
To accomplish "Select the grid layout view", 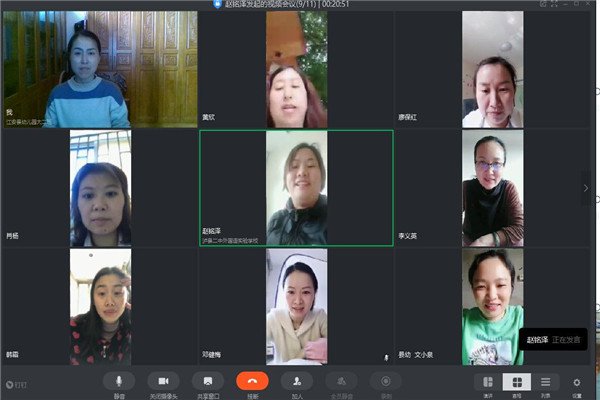I will click(x=517, y=382).
